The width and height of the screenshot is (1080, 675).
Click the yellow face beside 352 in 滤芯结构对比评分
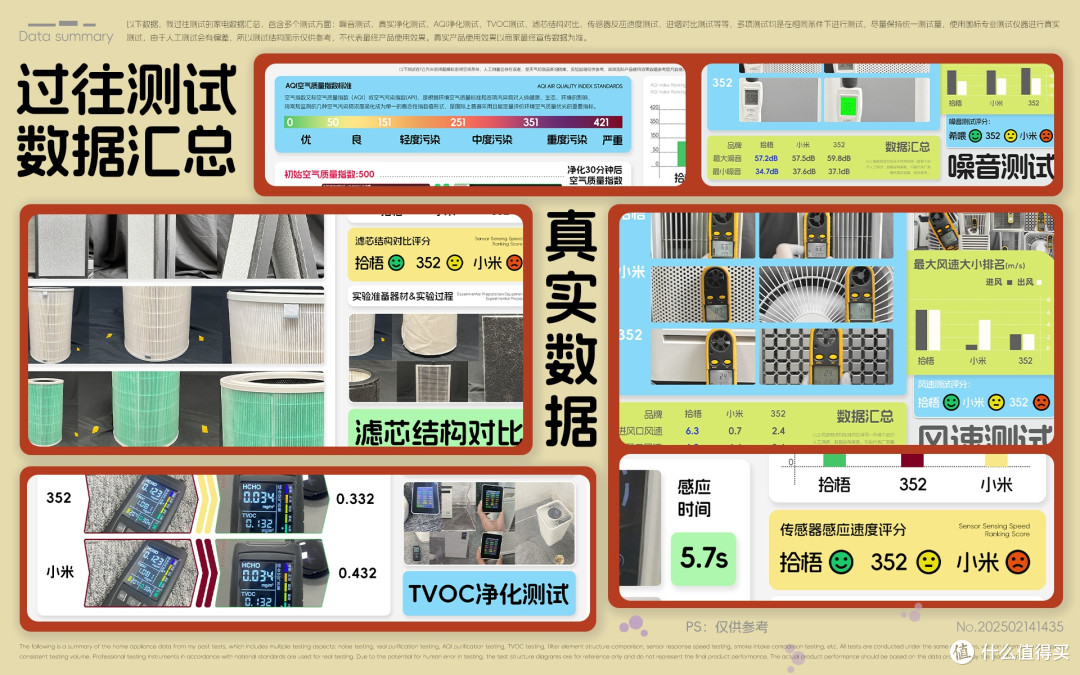455,262
